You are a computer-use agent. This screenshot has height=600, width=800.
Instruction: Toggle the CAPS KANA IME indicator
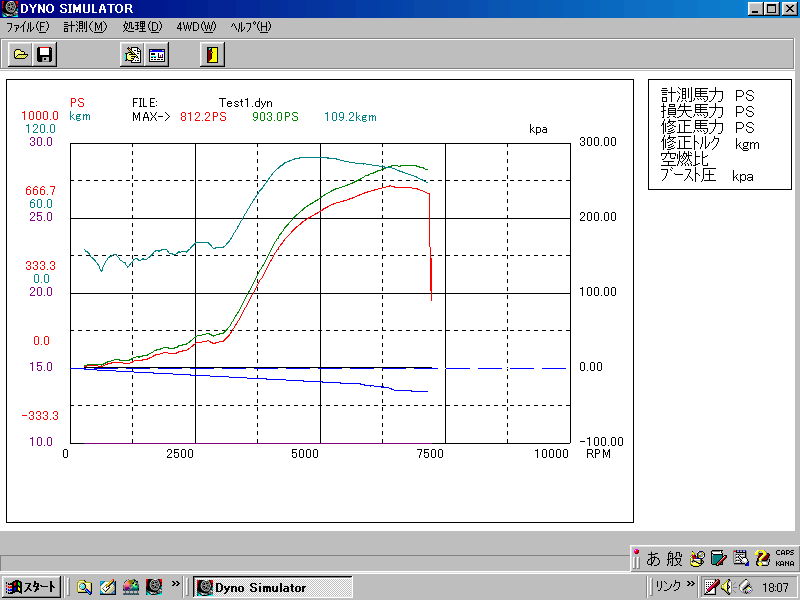[785, 559]
